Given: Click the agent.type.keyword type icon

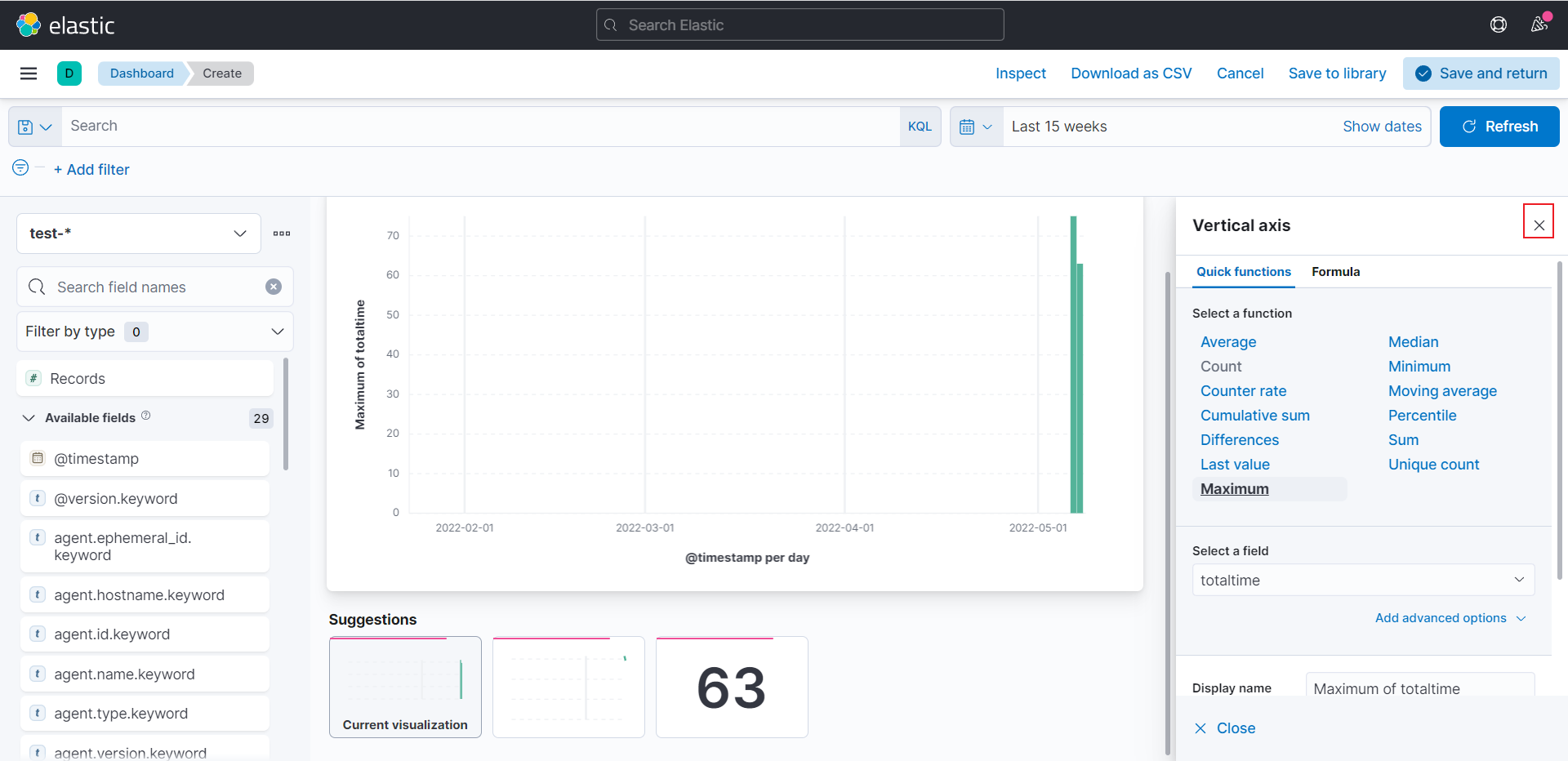Looking at the screenshot, I should (x=38, y=713).
